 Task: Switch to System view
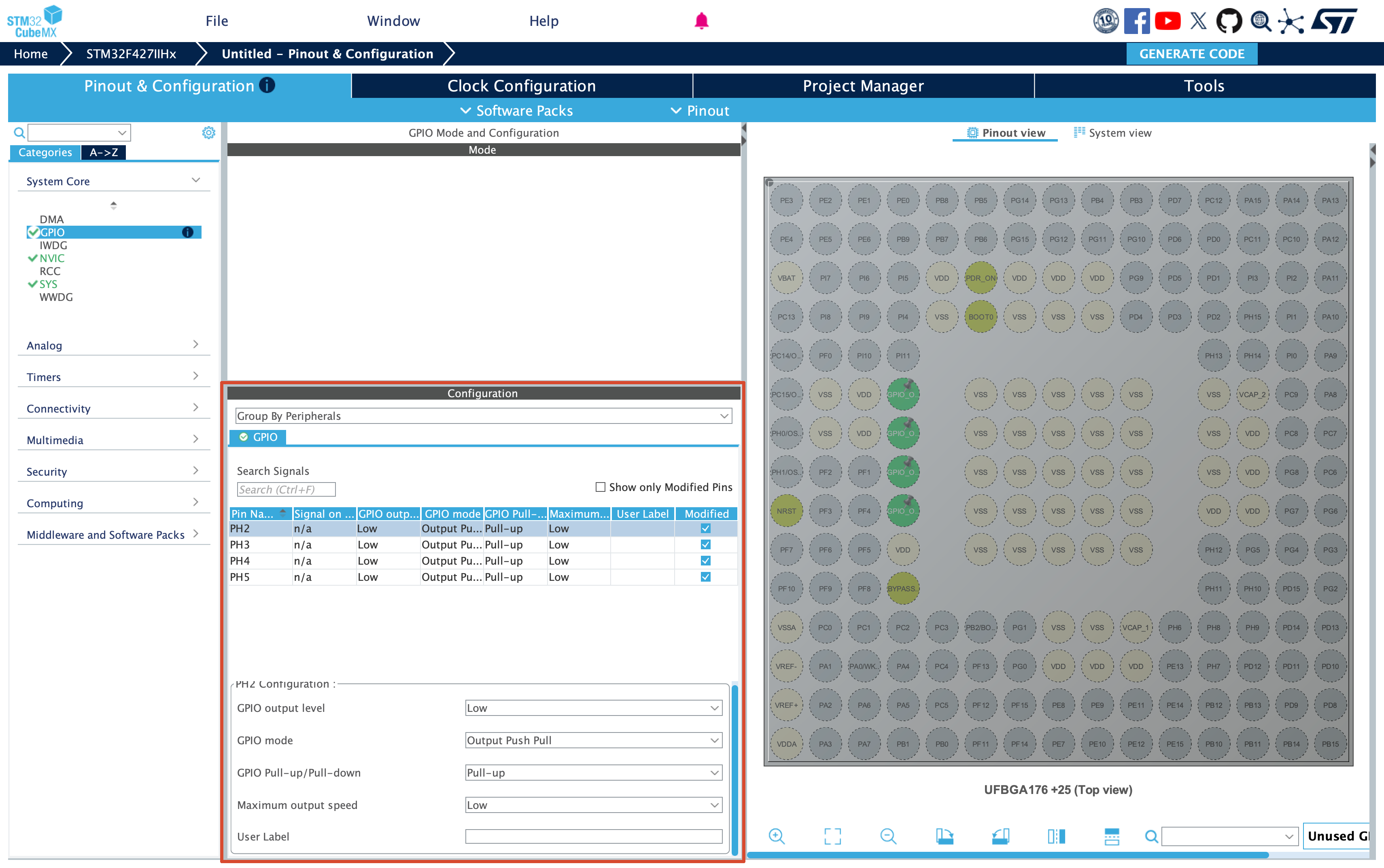(1112, 133)
